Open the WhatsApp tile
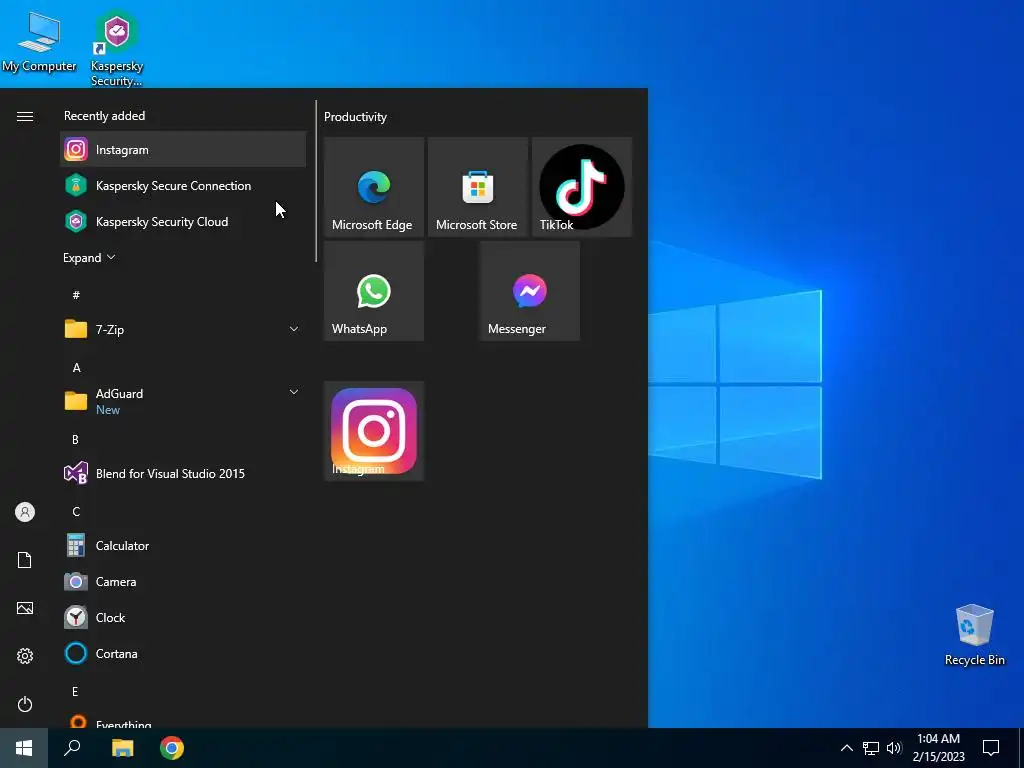This screenshot has width=1024, height=768. (x=374, y=291)
